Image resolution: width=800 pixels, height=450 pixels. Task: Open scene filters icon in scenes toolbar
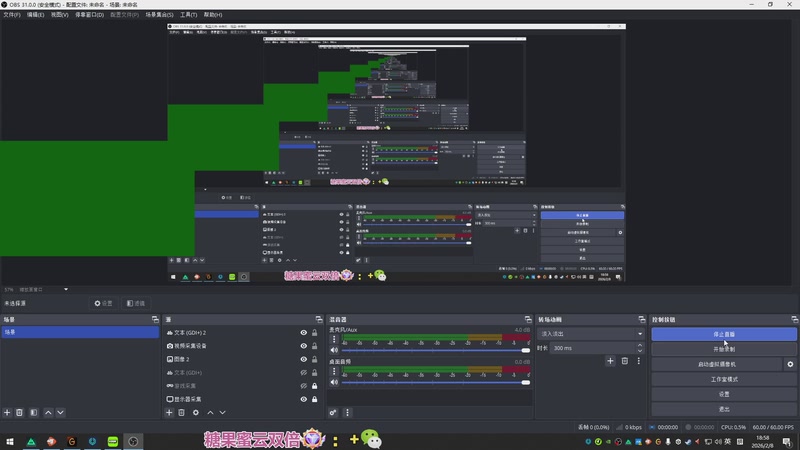coord(34,412)
